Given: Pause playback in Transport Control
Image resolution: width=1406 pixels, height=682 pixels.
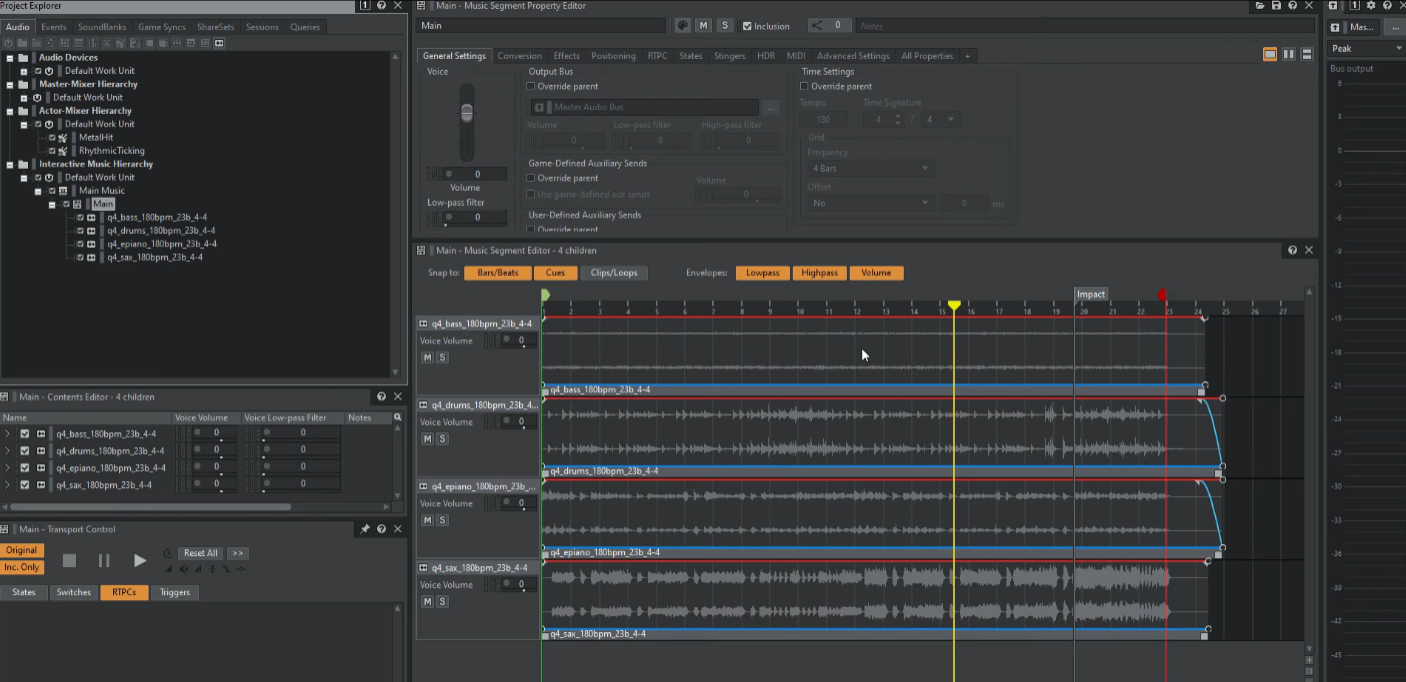Looking at the screenshot, I should point(104,561).
